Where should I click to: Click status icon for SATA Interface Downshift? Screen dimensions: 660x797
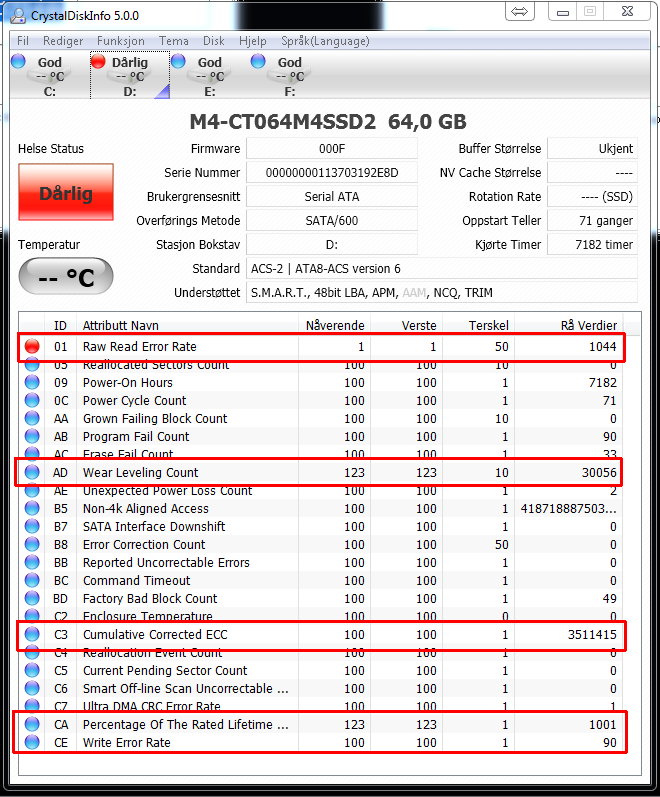(x=32, y=526)
